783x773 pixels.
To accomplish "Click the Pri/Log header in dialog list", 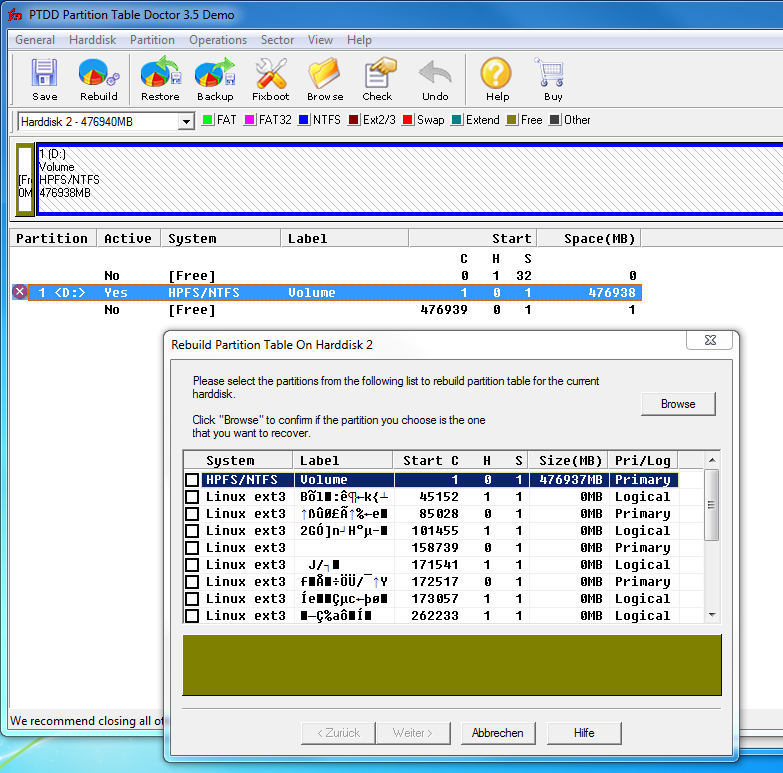I will (x=643, y=460).
